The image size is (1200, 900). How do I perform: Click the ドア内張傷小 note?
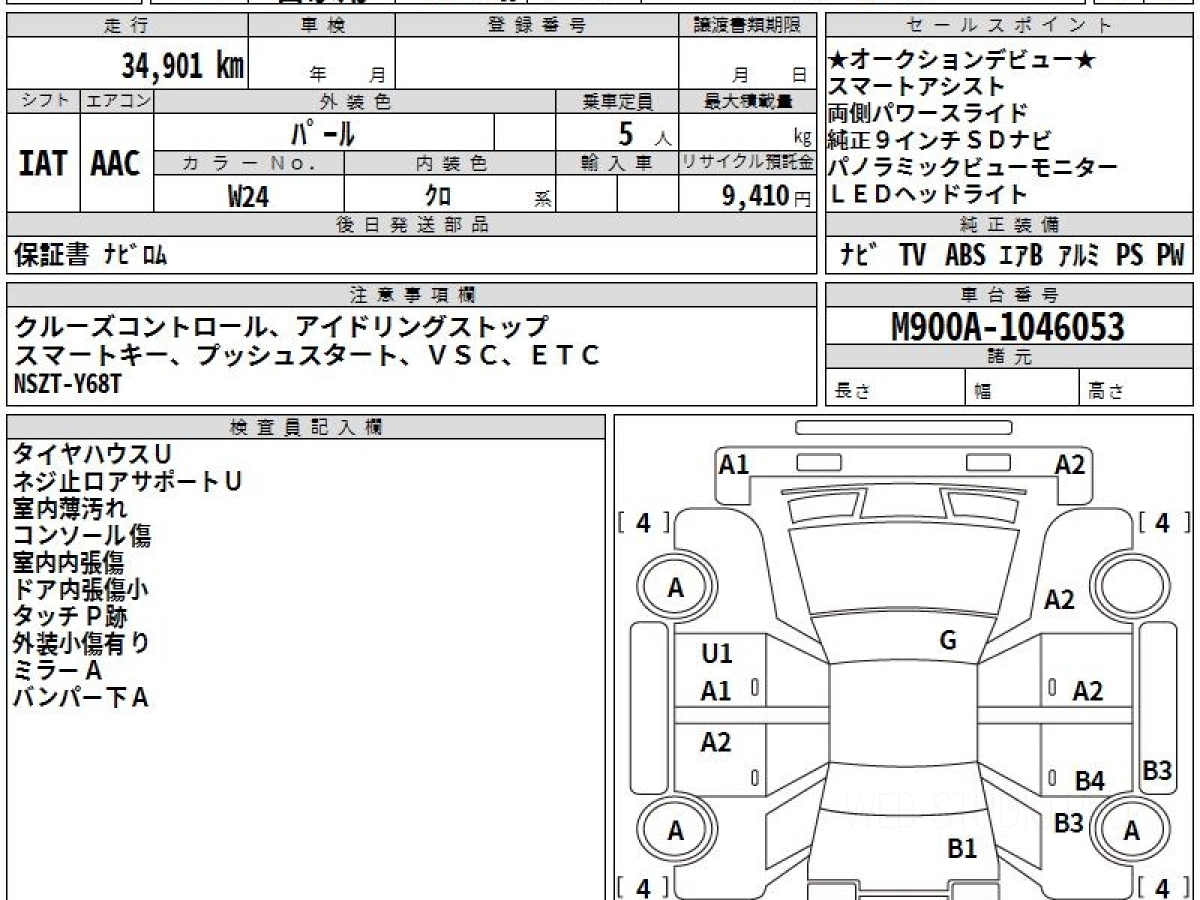click(81, 589)
